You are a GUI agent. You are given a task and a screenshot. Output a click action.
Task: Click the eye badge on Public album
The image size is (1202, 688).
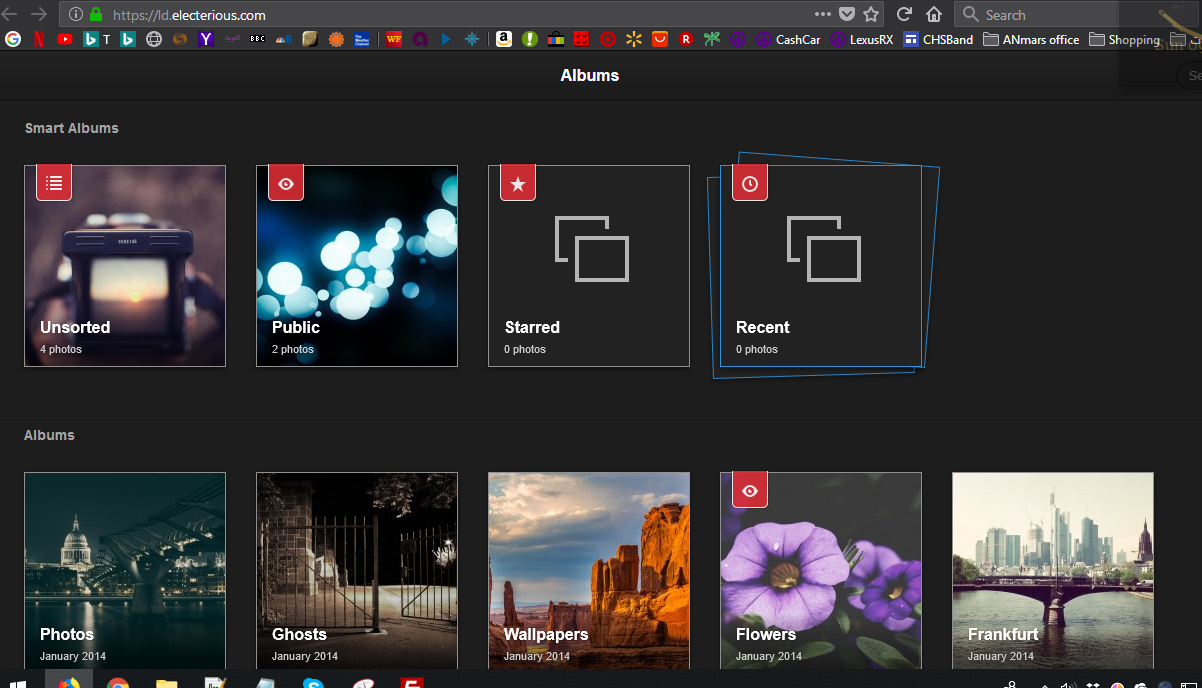(x=286, y=183)
